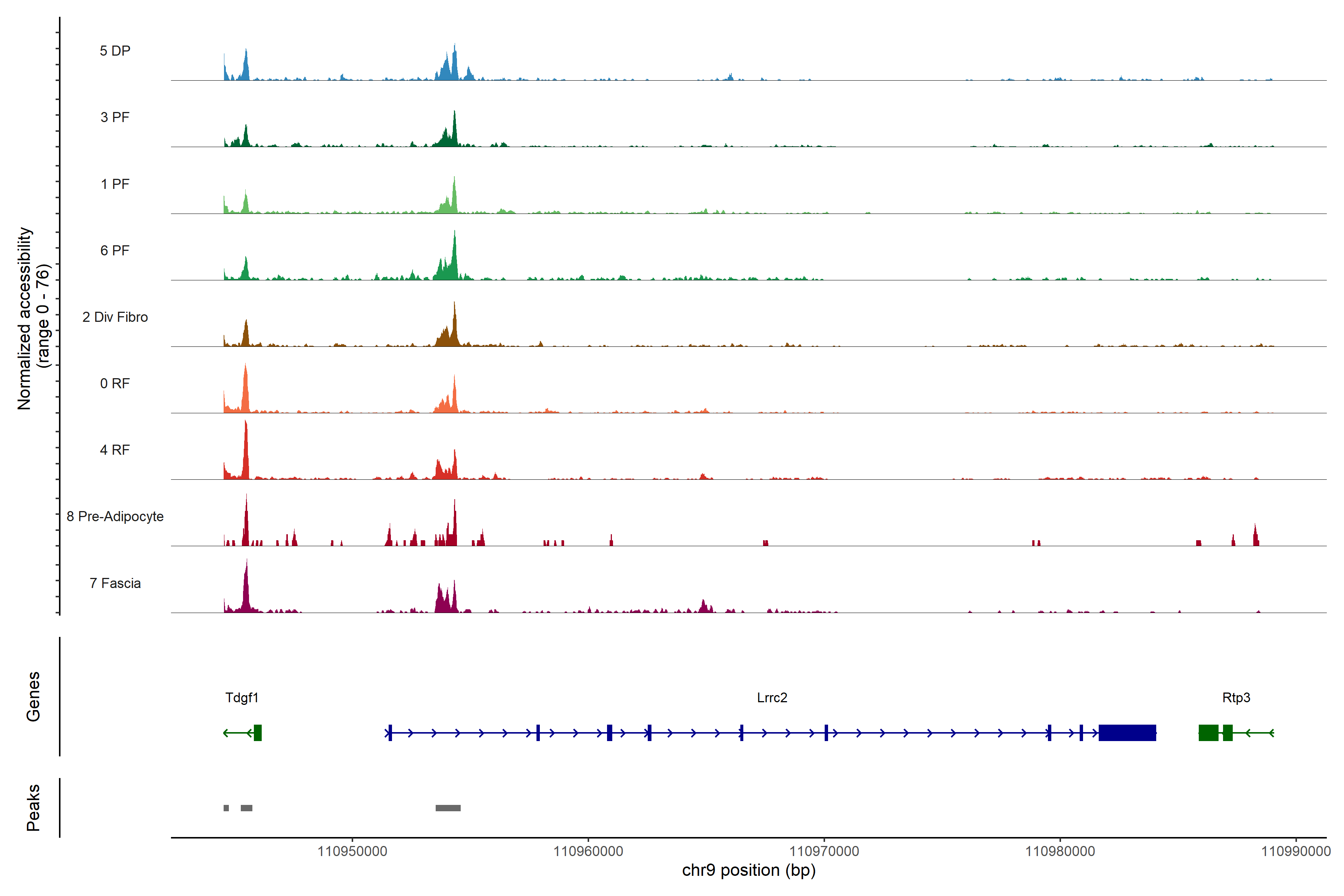Viewport: 1344px width, 896px height.
Task: Click the Peaks panel label
Action: pyautogui.click(x=33, y=808)
